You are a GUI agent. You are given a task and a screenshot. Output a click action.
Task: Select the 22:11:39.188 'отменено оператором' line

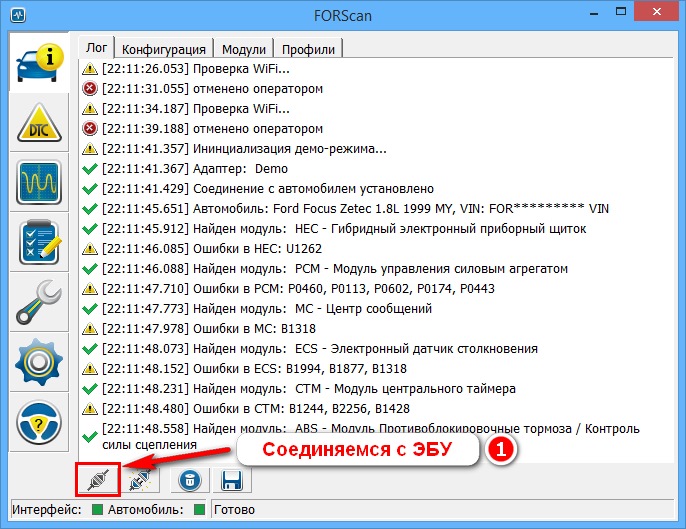(376, 129)
